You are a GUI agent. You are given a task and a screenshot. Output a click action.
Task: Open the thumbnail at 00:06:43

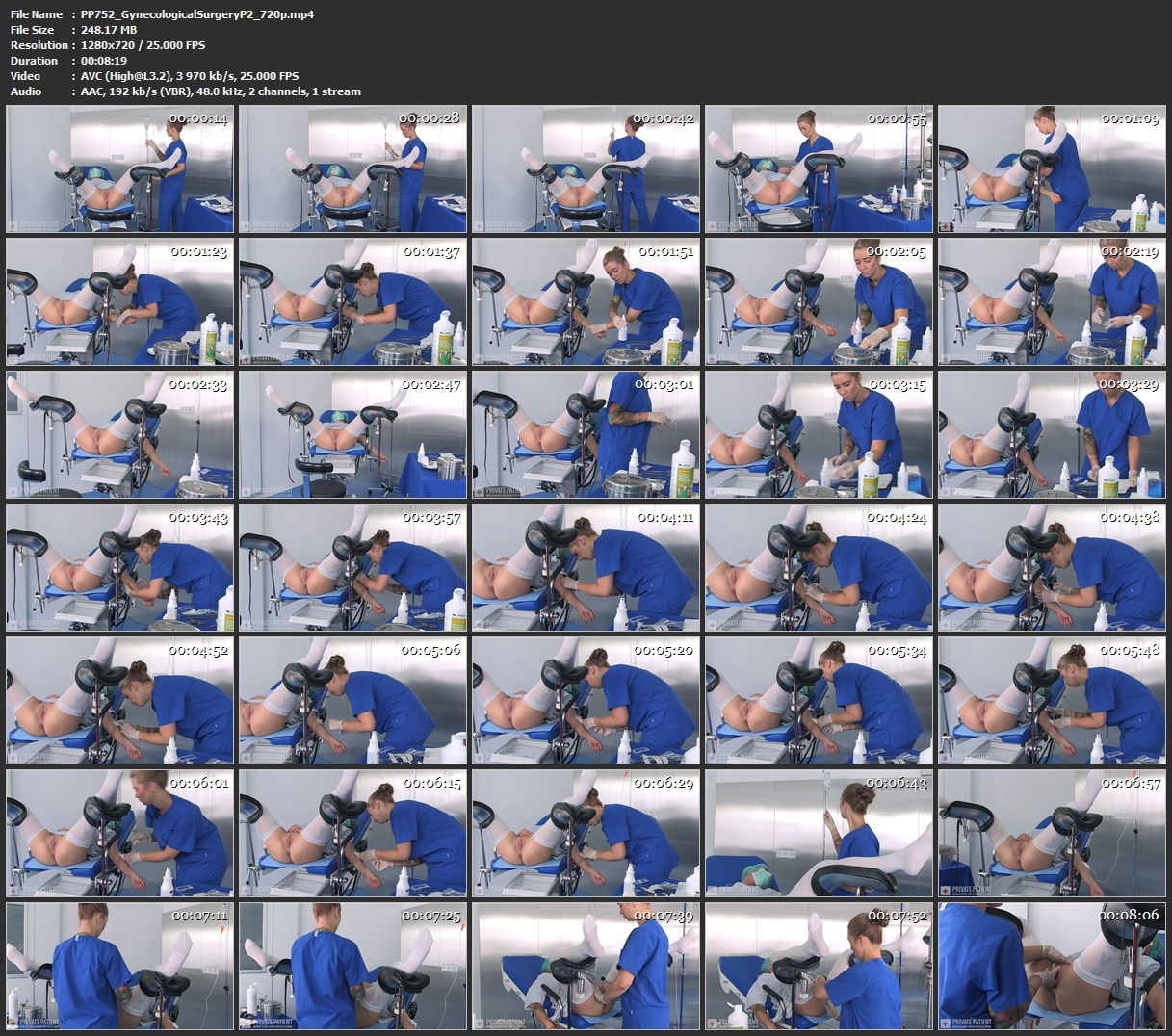[819, 833]
